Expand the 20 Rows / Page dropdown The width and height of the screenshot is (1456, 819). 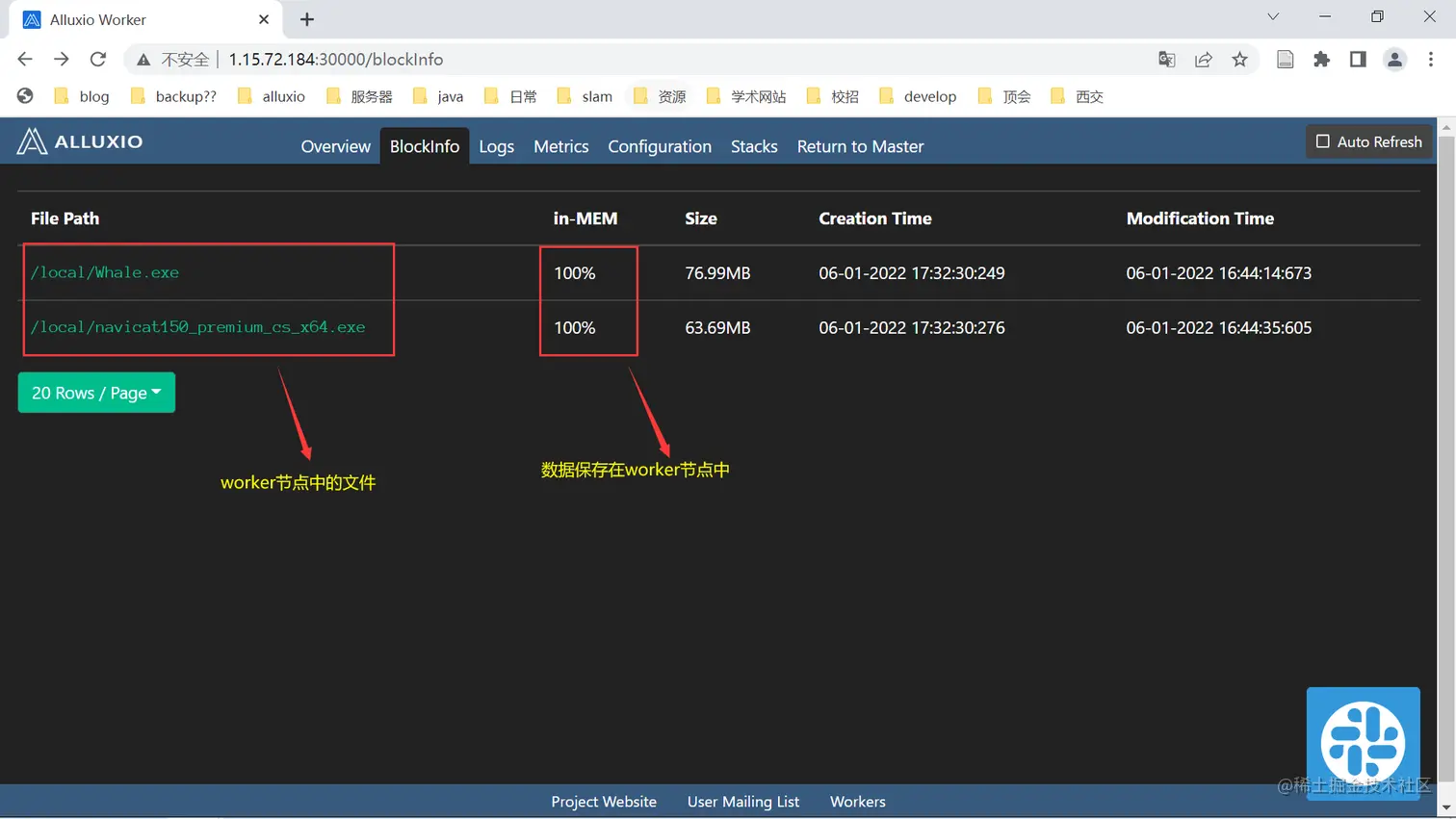[96, 393]
